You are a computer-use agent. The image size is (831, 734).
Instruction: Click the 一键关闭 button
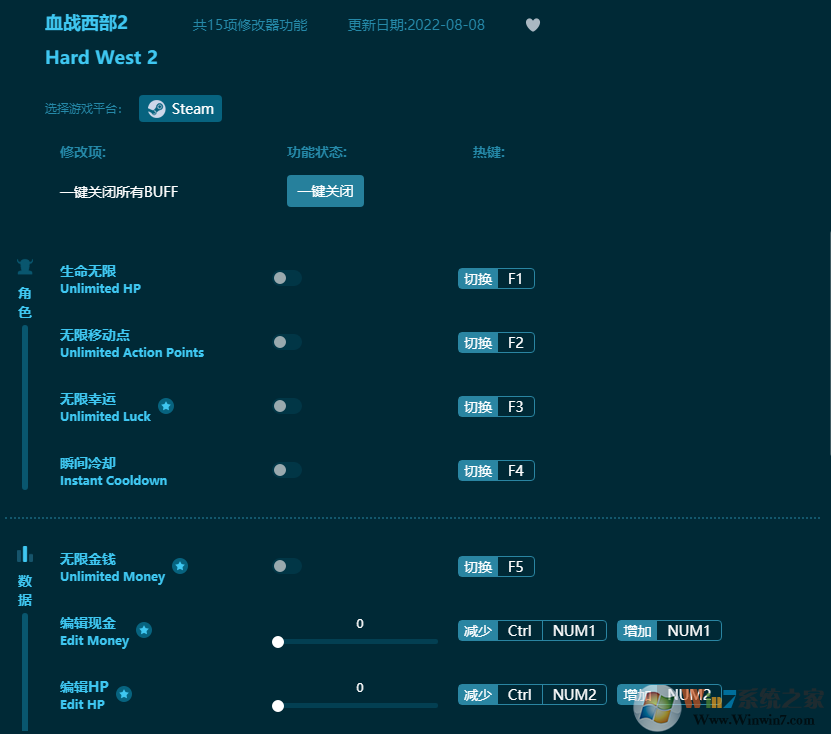point(325,191)
